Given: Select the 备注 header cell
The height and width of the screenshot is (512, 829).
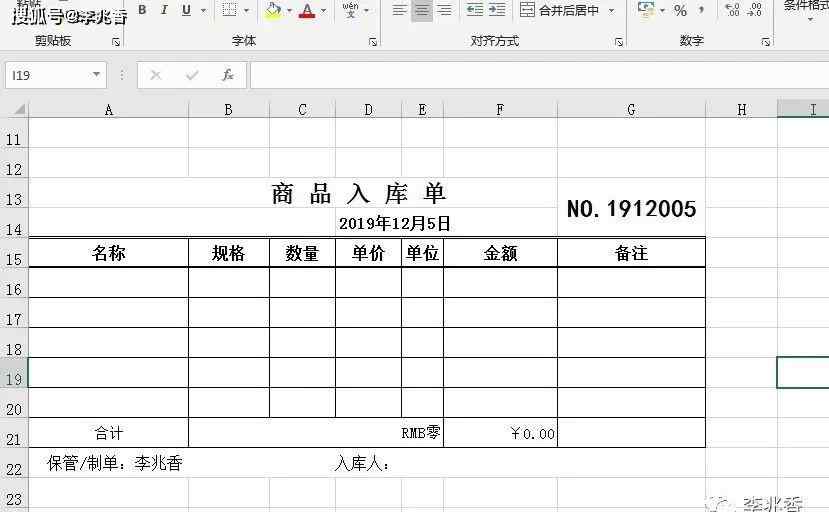Looking at the screenshot, I should point(631,253).
